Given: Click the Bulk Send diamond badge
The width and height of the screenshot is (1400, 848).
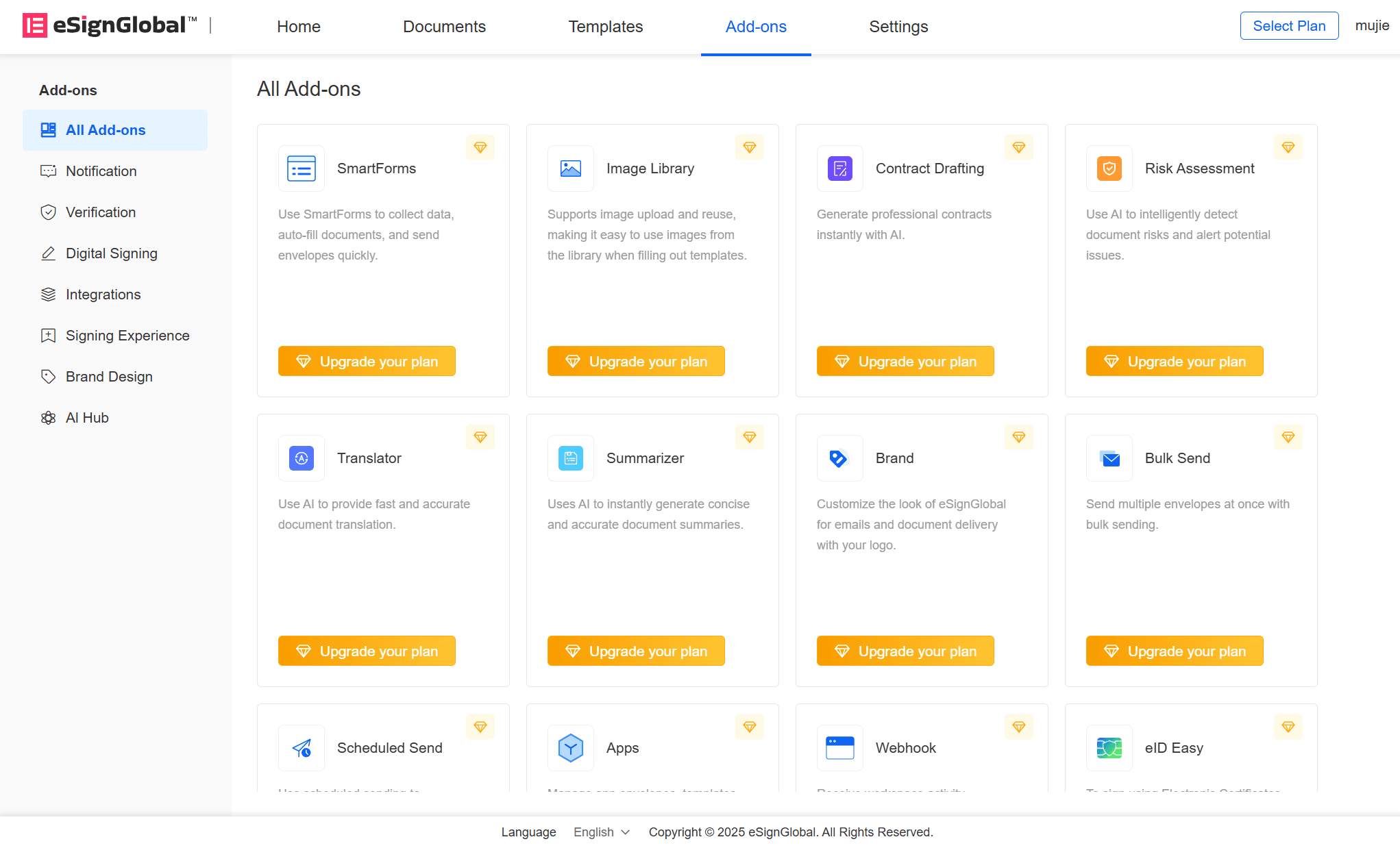Looking at the screenshot, I should (1288, 437).
